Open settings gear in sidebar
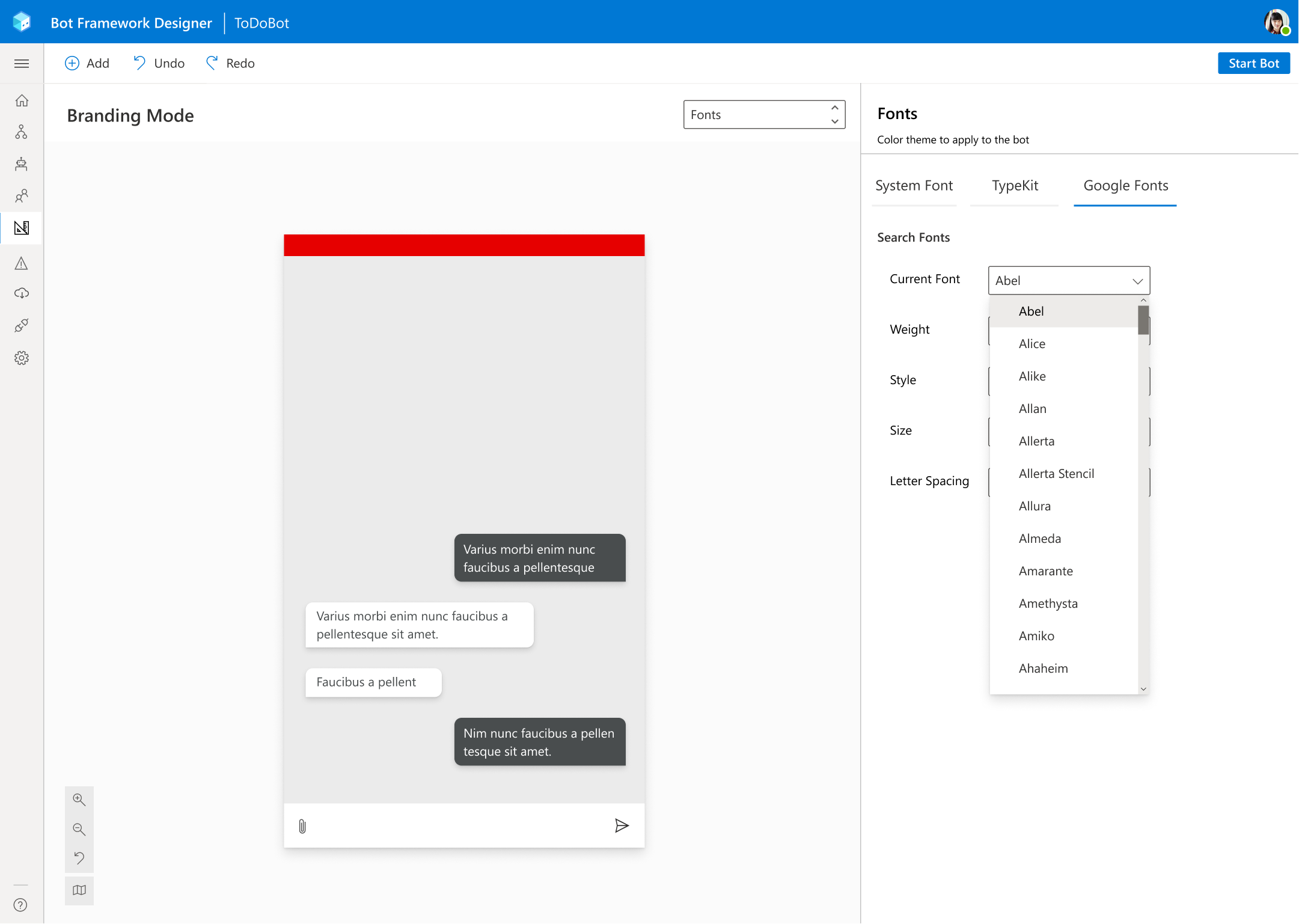The height and width of the screenshot is (924, 1299). point(22,358)
